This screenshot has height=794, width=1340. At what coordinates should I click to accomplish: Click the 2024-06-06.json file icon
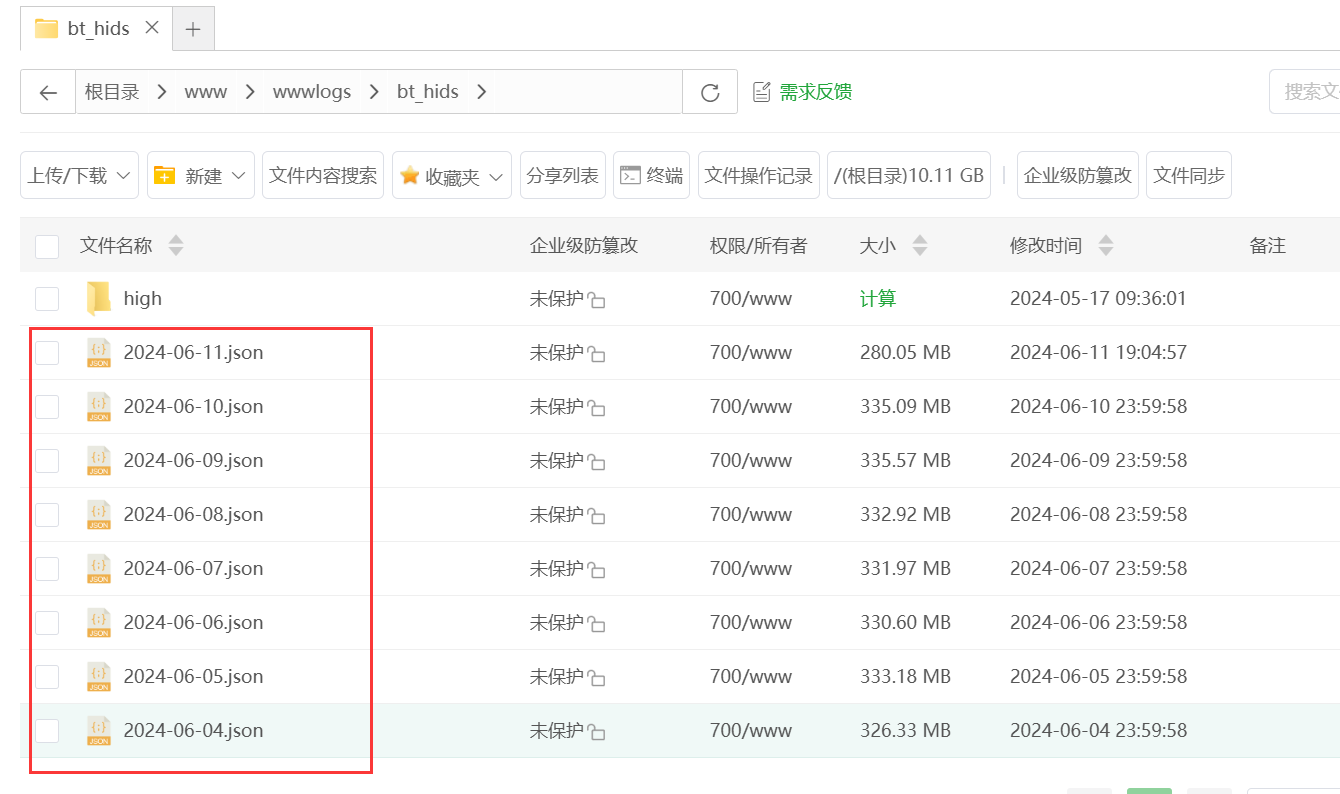99,622
